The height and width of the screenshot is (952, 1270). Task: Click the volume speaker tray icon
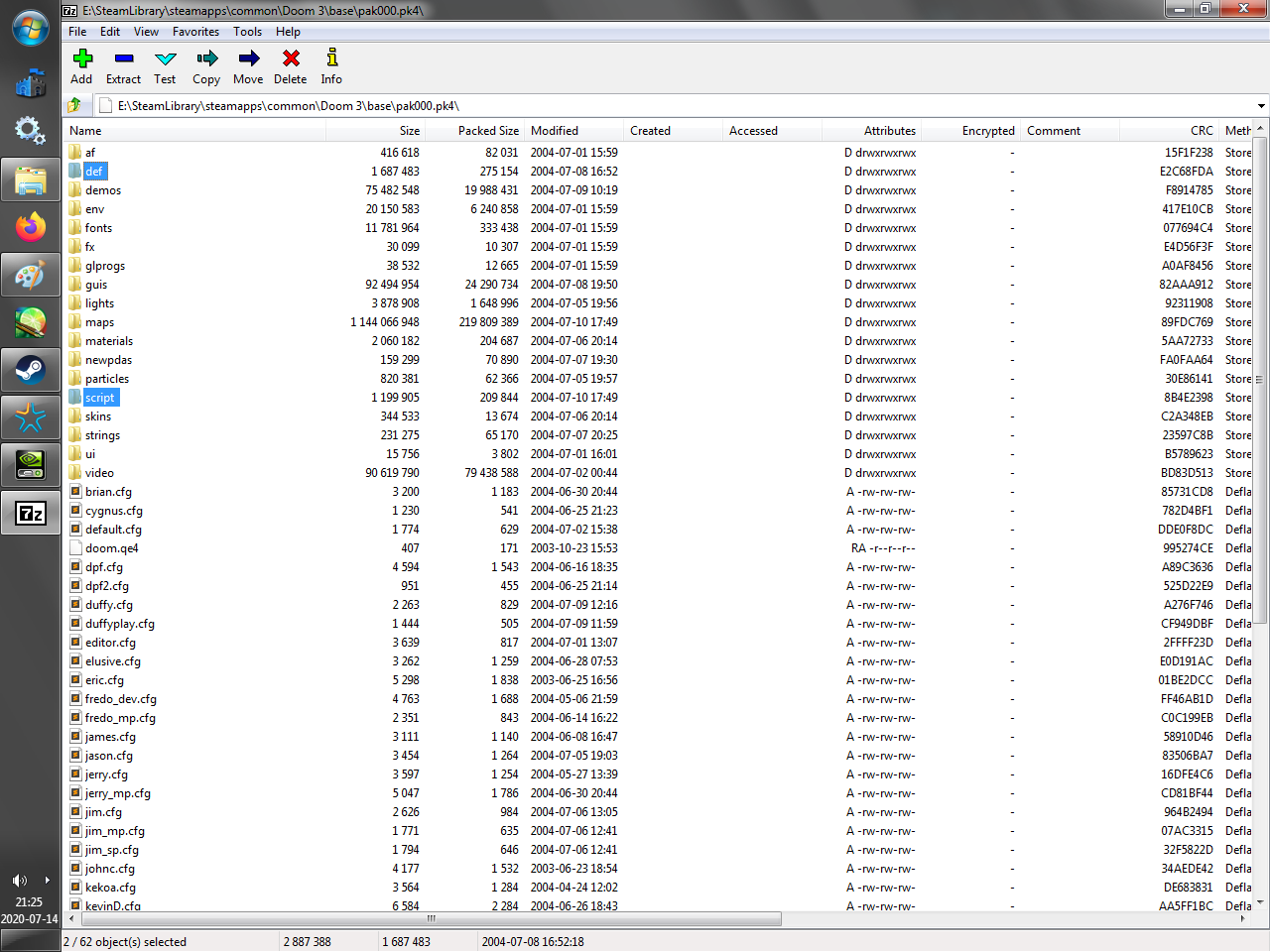point(19,881)
